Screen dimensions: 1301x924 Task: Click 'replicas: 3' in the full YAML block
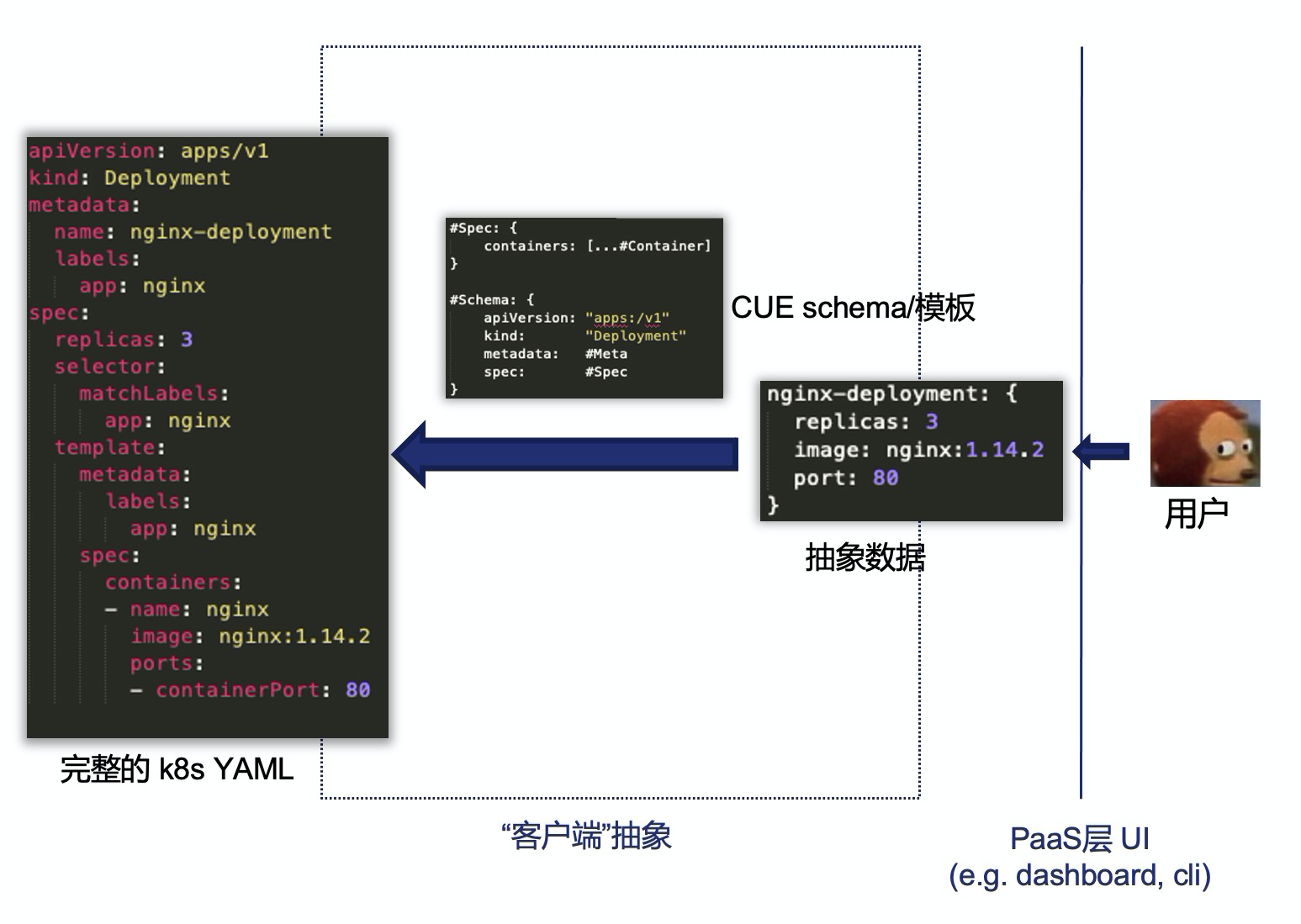point(124,340)
